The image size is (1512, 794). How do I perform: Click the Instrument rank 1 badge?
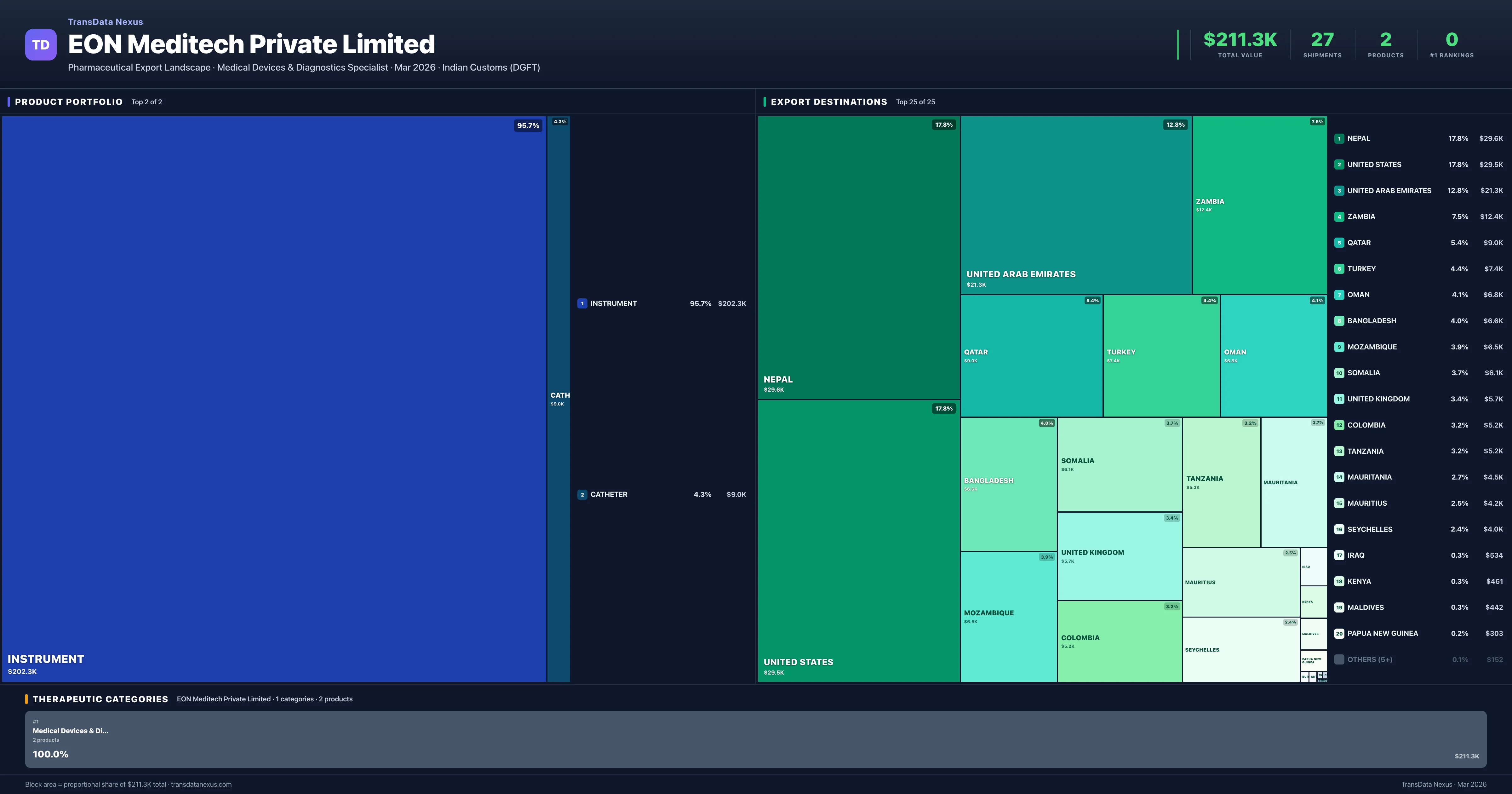582,304
